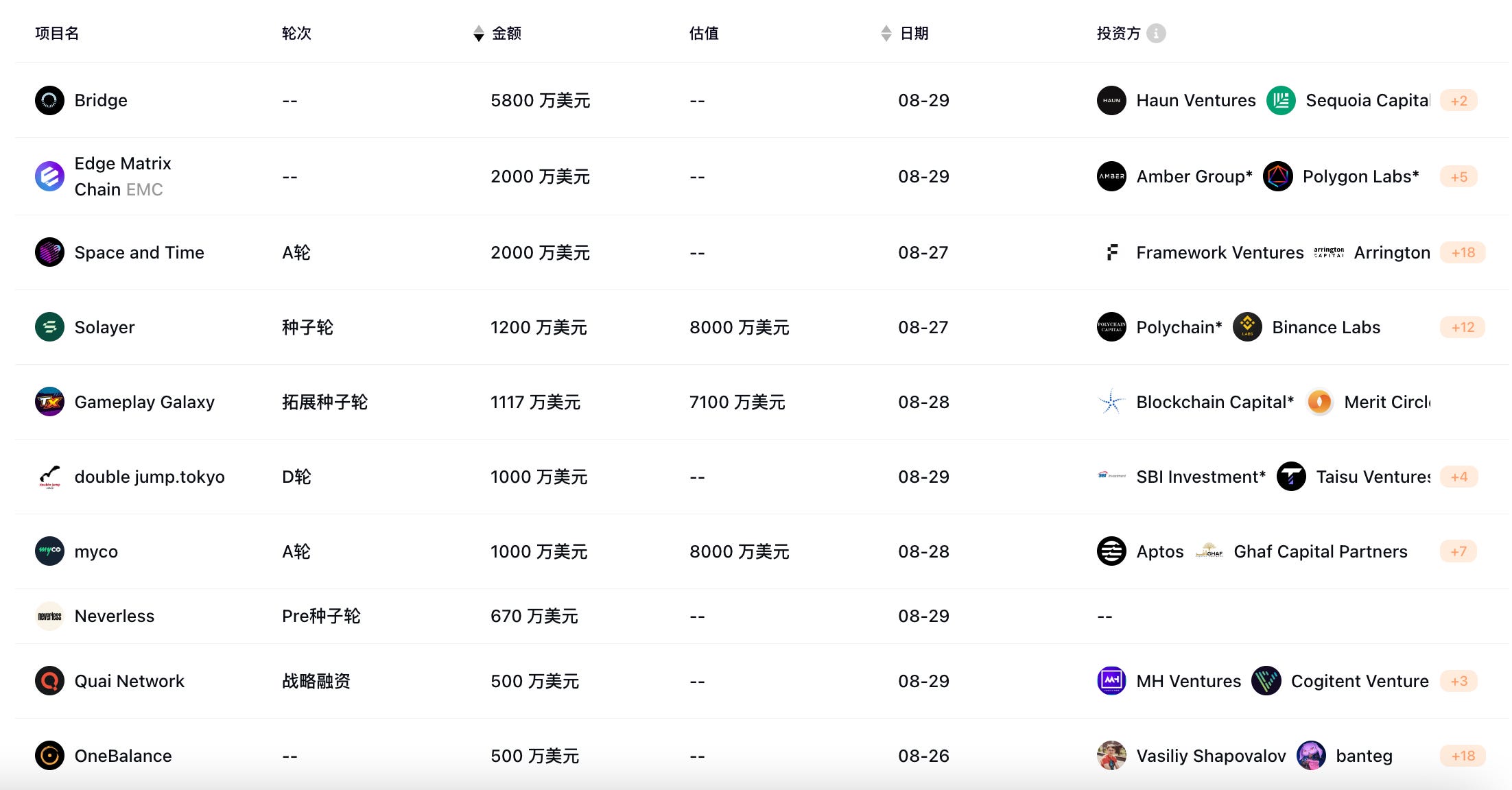Viewport: 1512px width, 790px height.
Task: Click the Vasiliy Shapovalov avatar
Action: (x=1111, y=756)
